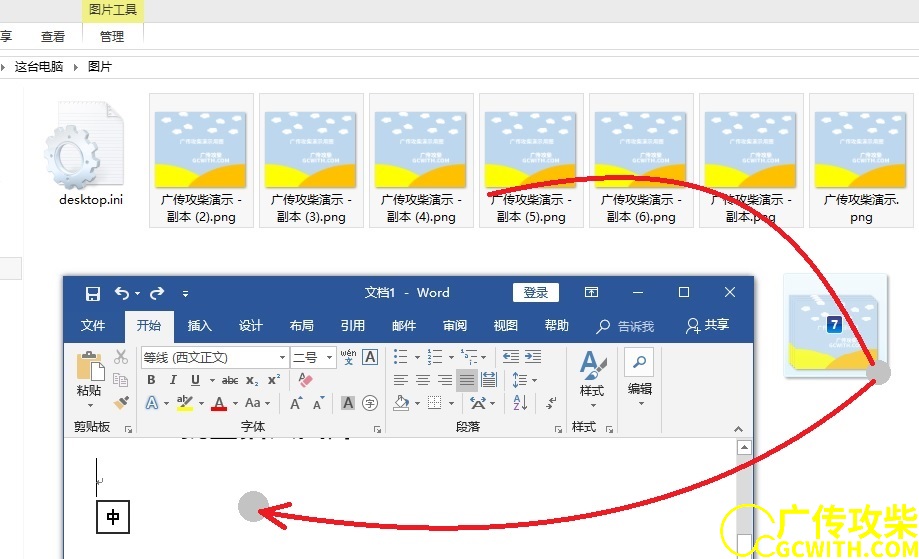
Task: Select the desktop.ini file
Action: point(90,160)
